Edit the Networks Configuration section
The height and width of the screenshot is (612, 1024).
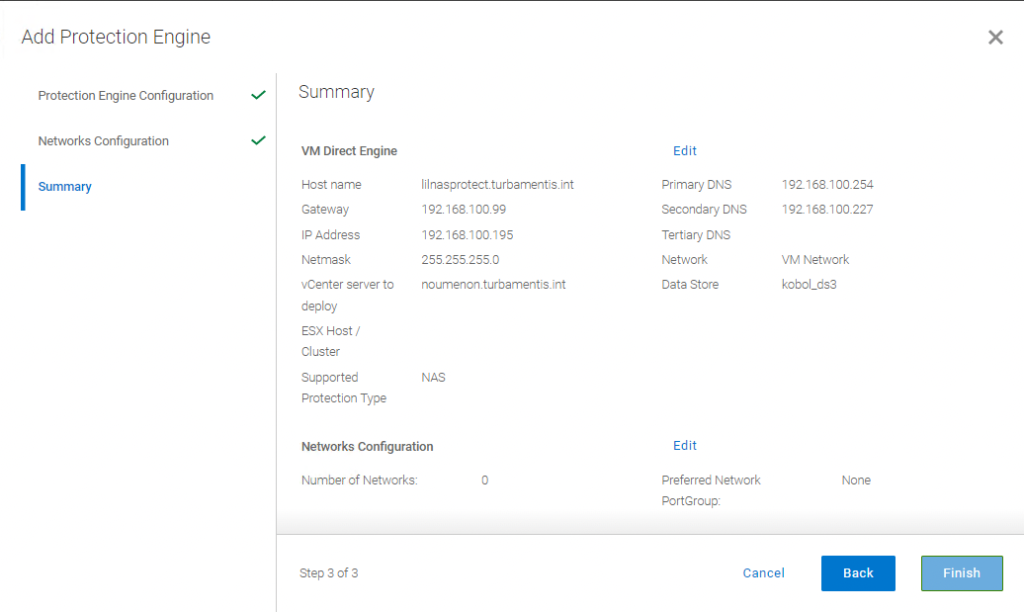(x=684, y=445)
